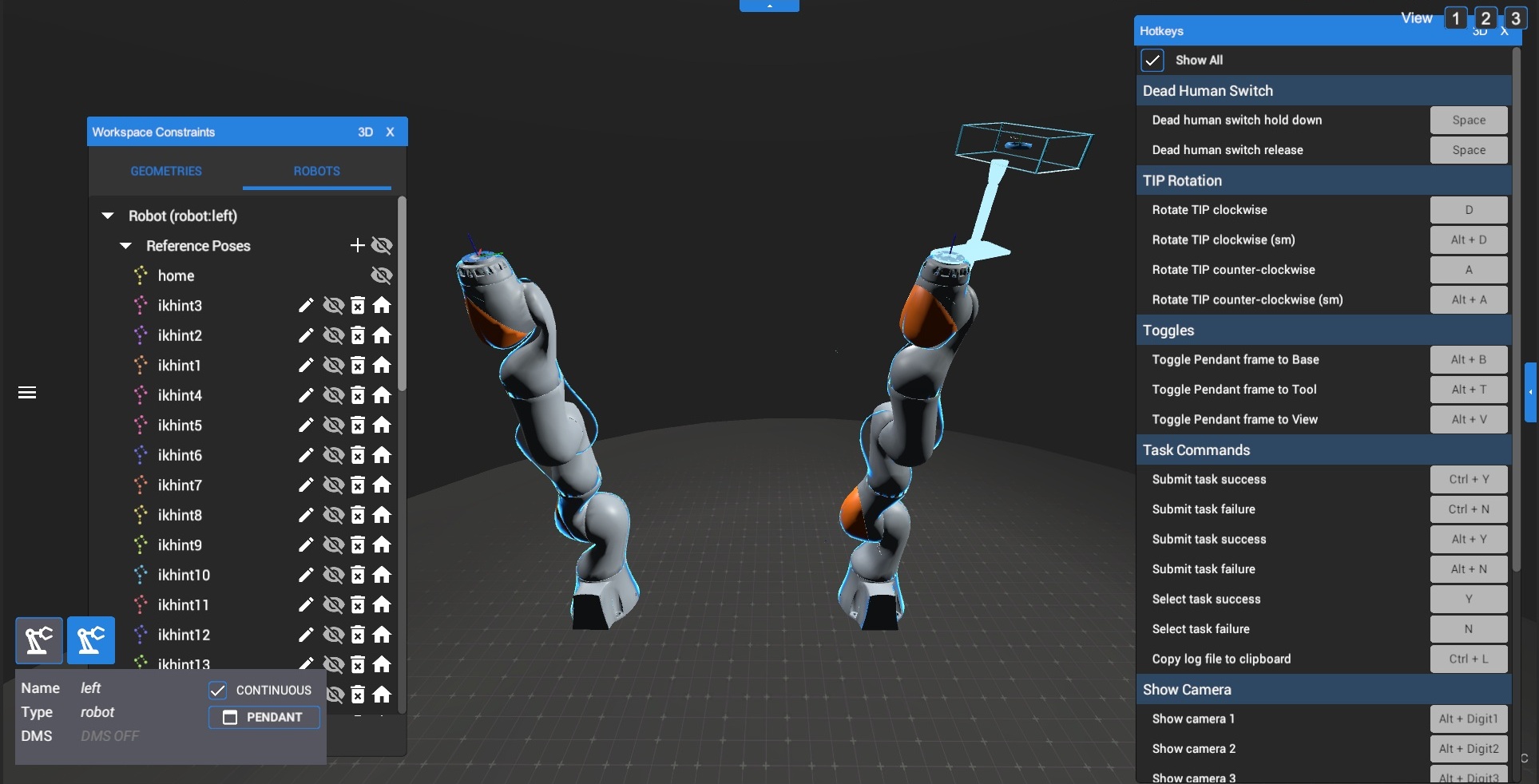Click Alt + Digit1 hotkey for Show camera 1
Image resolution: width=1539 pixels, height=784 pixels.
point(1469,719)
